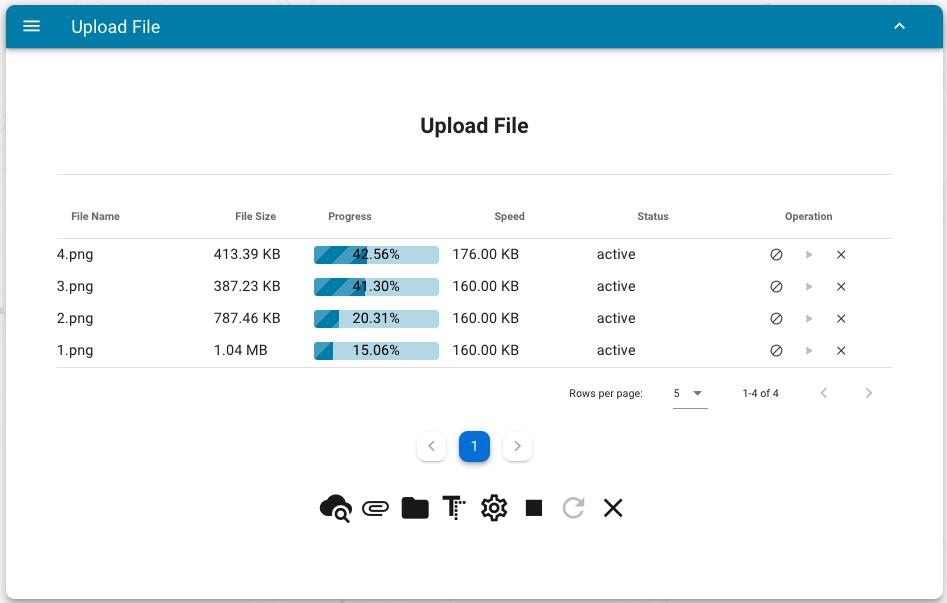947x603 pixels.
Task: Click the 176.00 KB speed cell
Action: click(x=486, y=254)
